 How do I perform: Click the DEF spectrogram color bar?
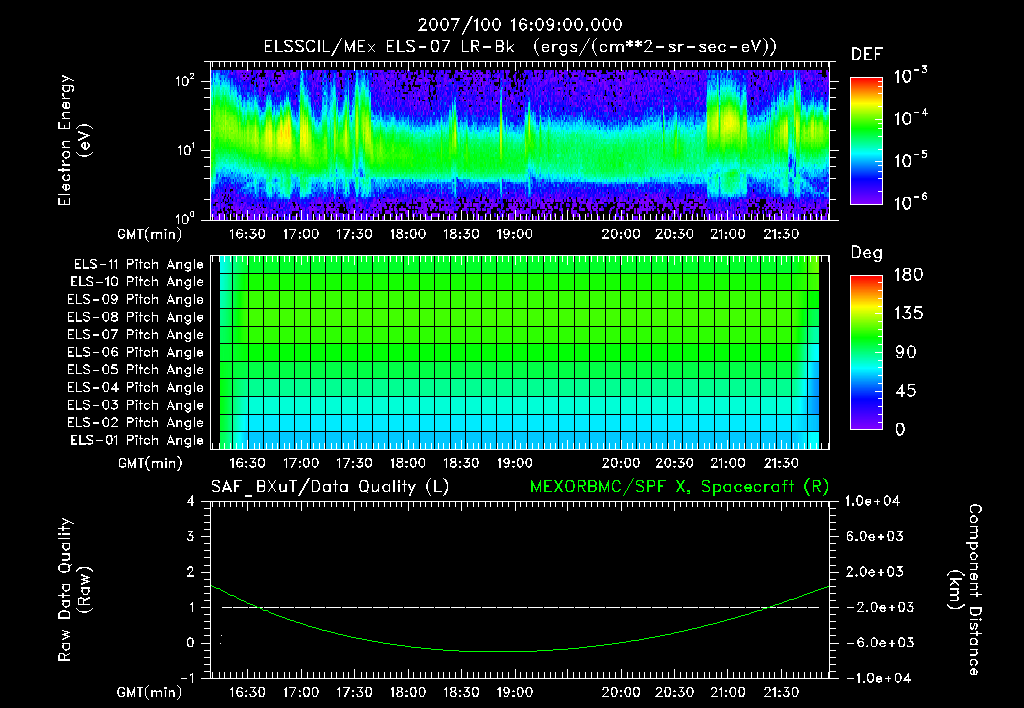point(866,141)
